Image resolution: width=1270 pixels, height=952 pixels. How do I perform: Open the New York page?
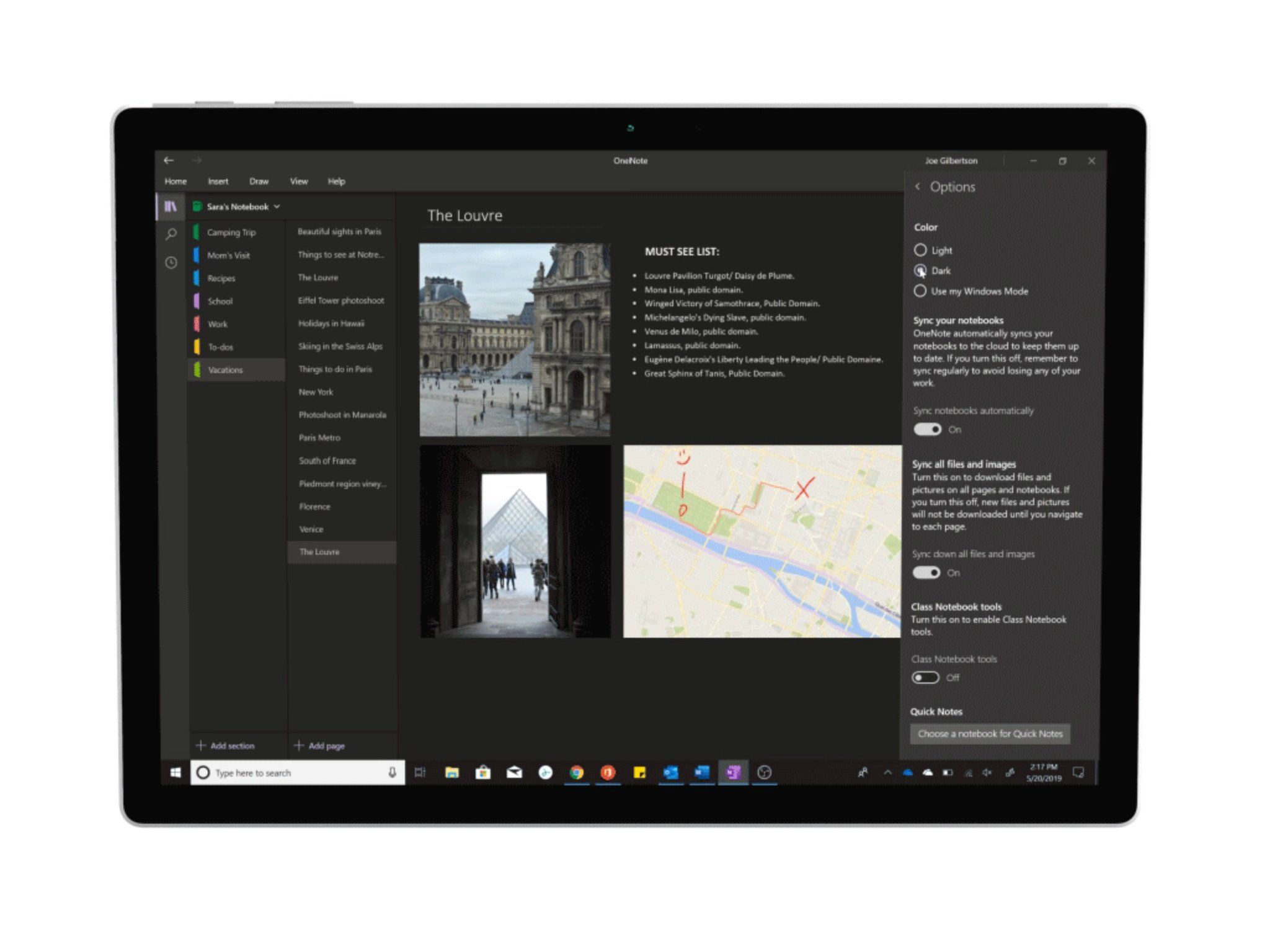[341, 392]
